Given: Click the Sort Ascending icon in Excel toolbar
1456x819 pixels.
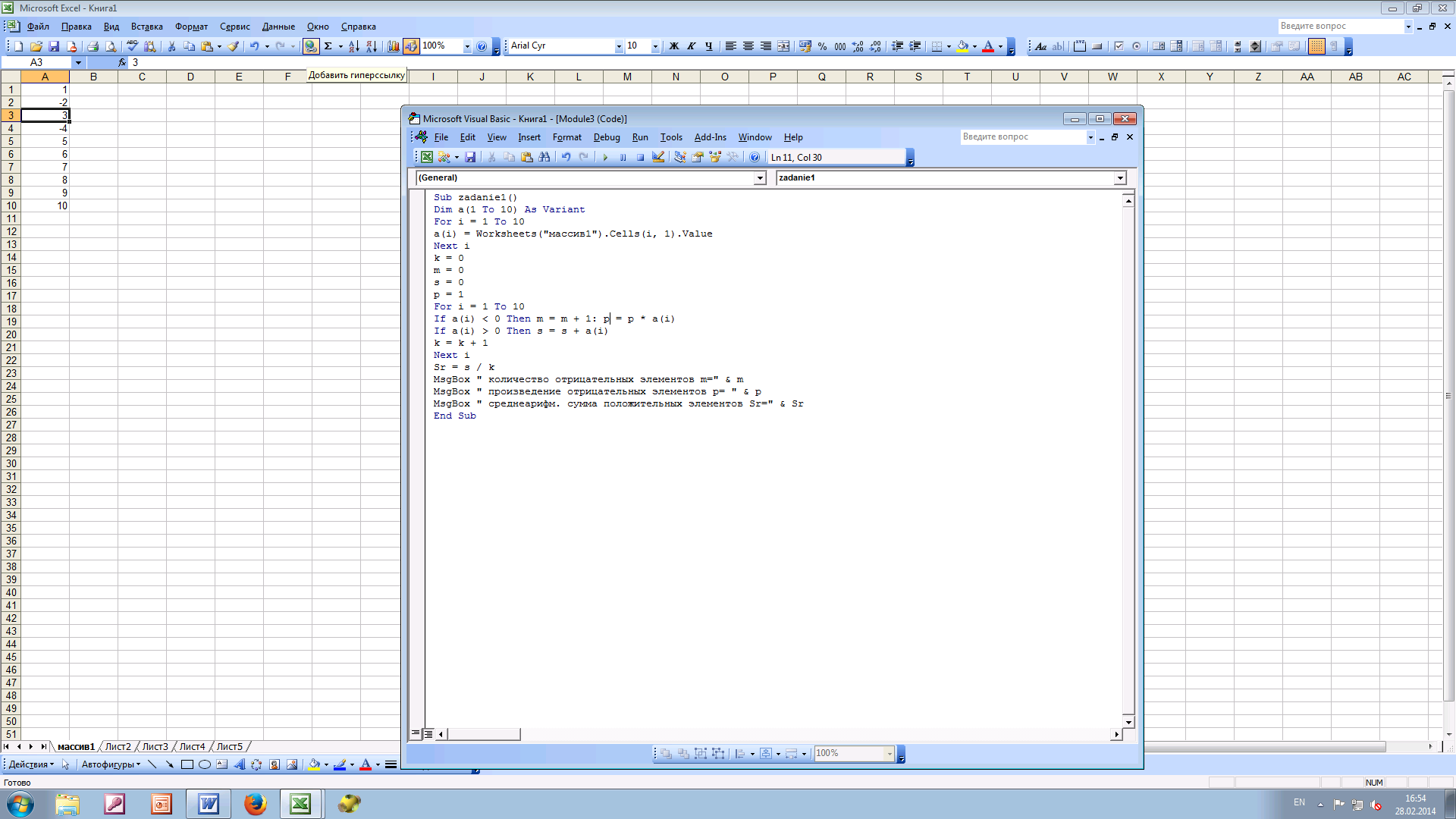Looking at the screenshot, I should (353, 46).
